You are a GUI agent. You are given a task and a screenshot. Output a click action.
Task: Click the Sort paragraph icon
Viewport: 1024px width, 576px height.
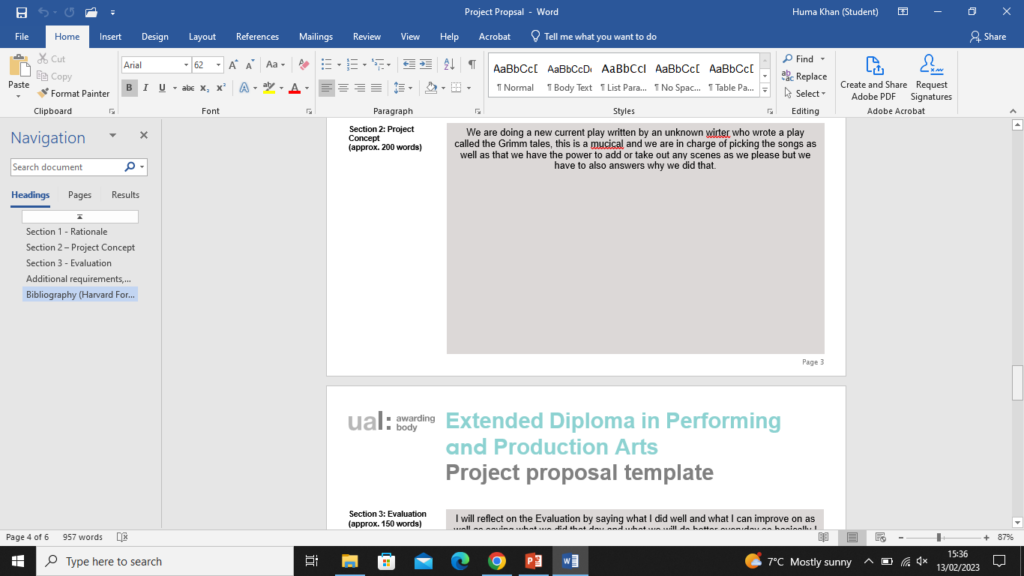pyautogui.click(x=450, y=65)
